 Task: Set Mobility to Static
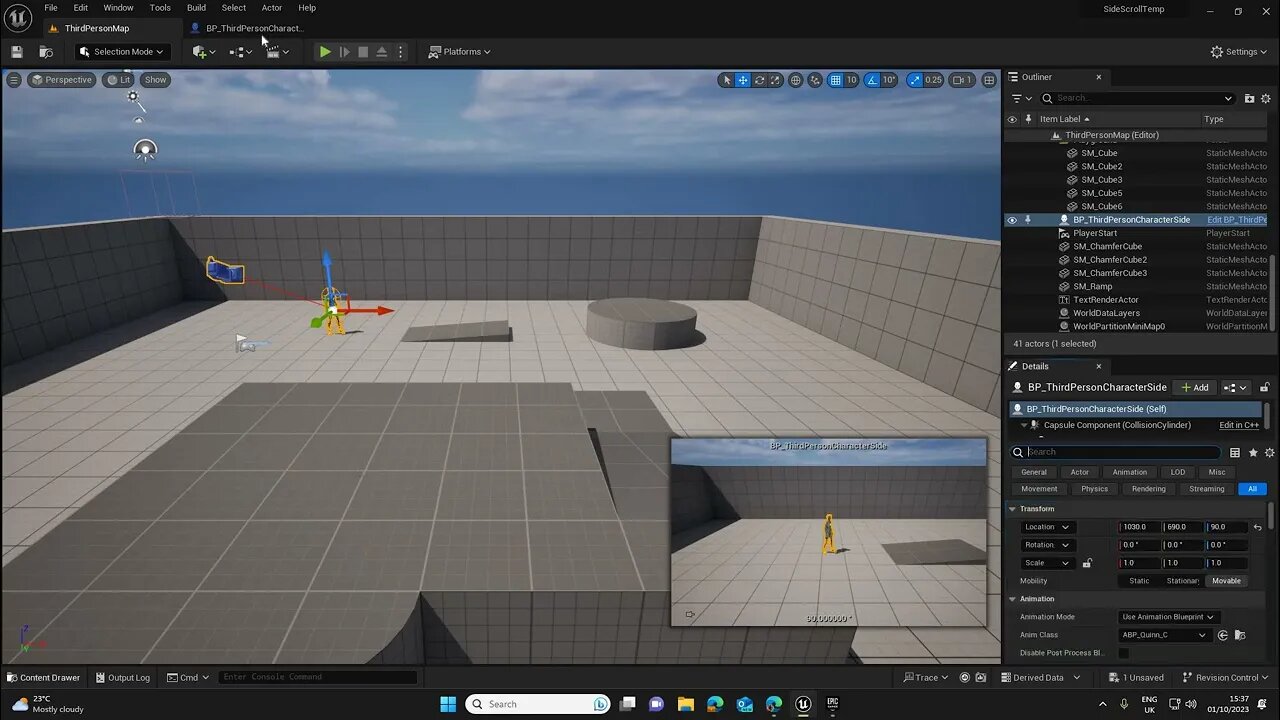click(1139, 581)
